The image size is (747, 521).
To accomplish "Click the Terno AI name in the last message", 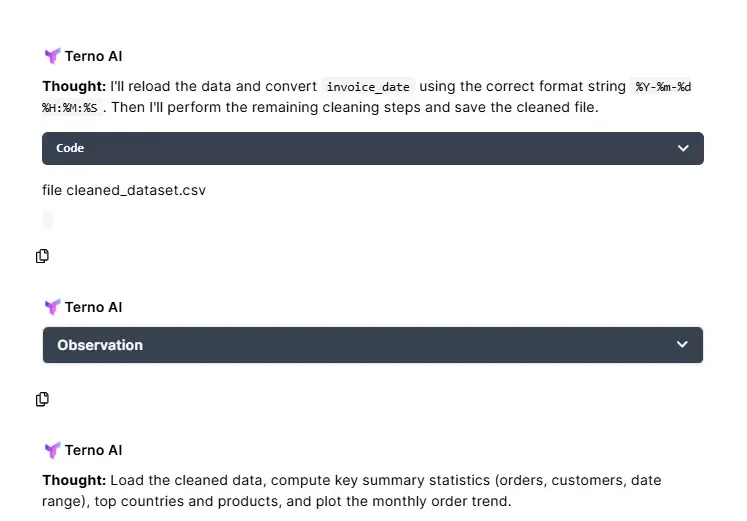I will [x=94, y=450].
